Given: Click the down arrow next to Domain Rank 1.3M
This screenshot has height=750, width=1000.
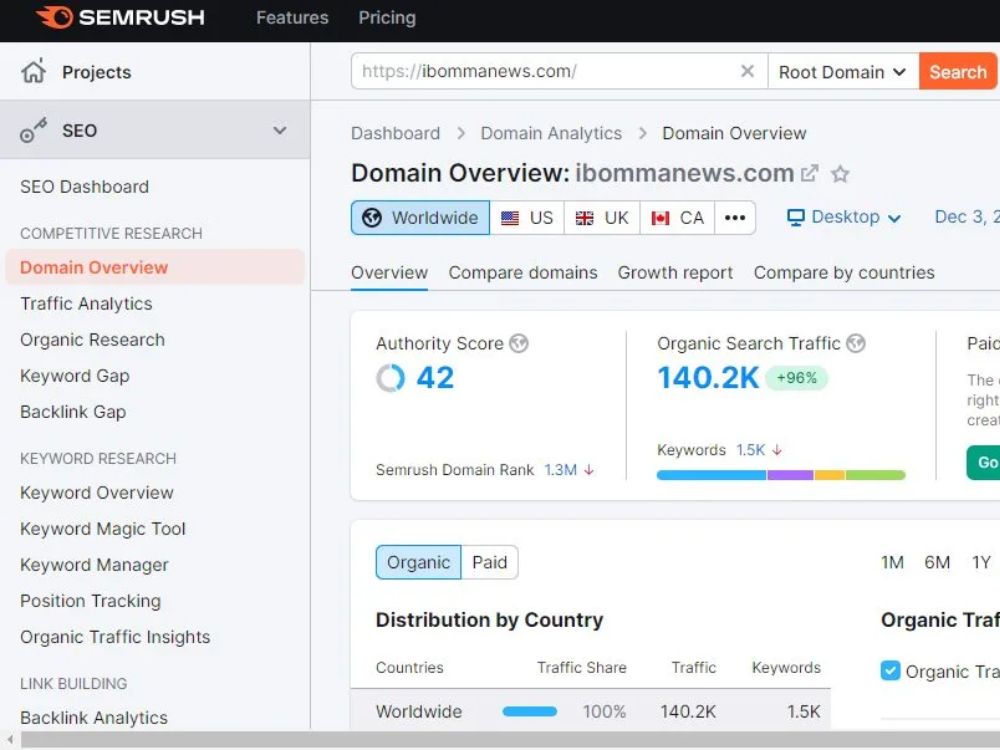Looking at the screenshot, I should point(589,469).
